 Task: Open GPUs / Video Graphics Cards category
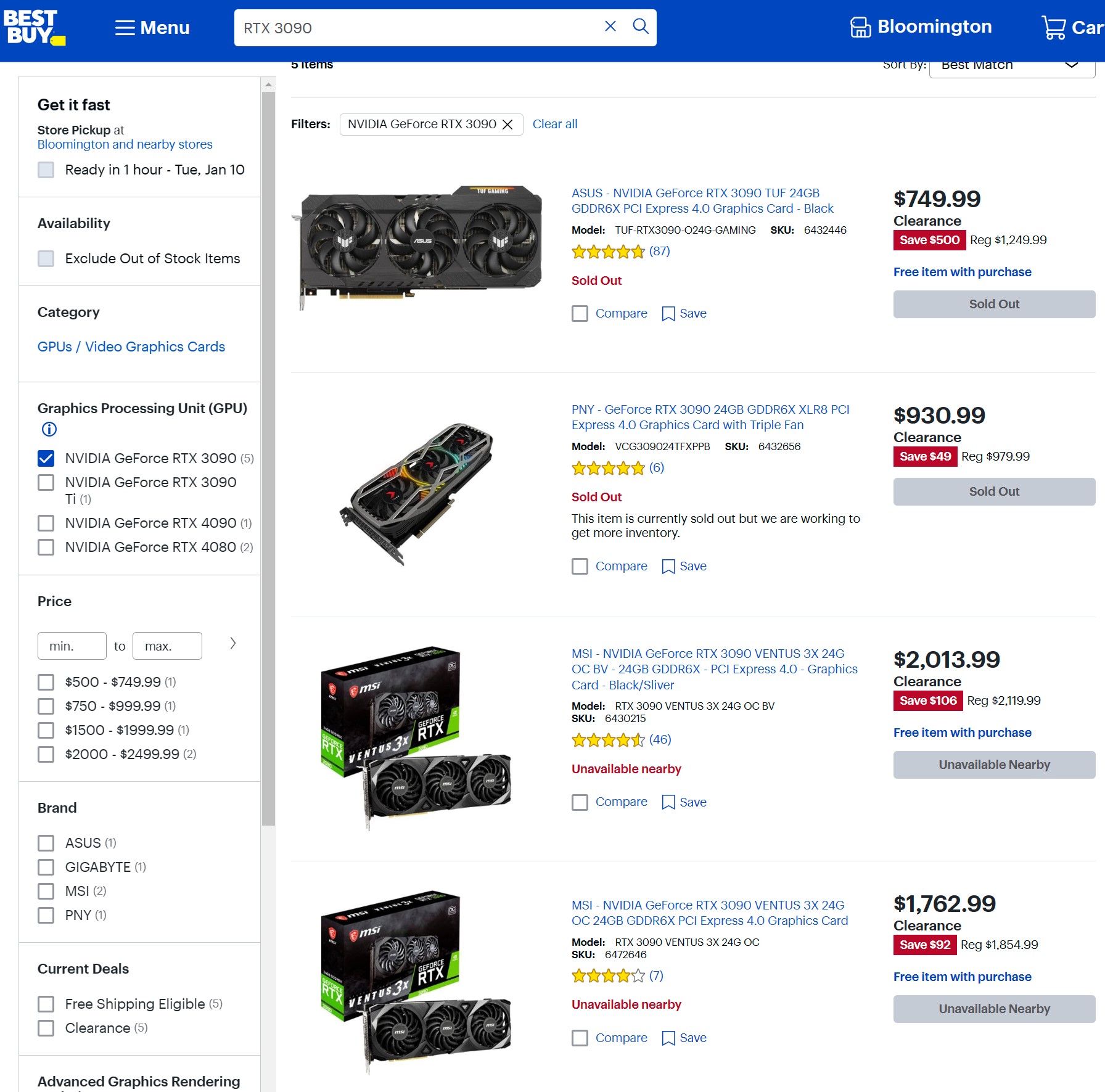[x=131, y=347]
